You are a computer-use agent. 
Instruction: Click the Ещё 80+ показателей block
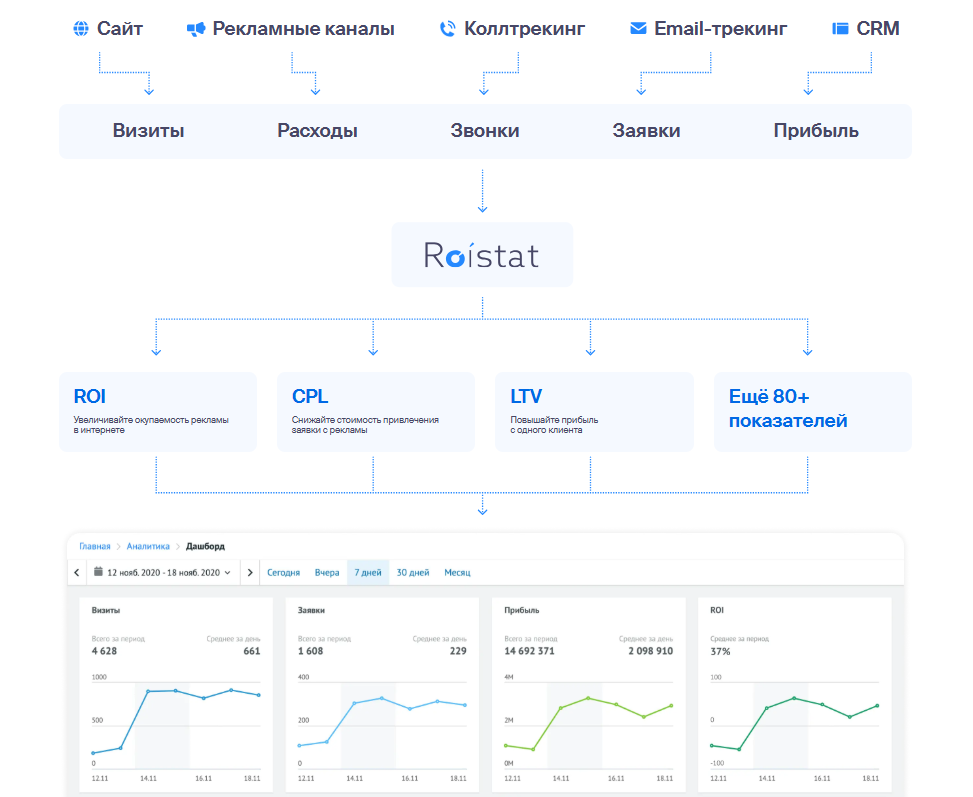(x=812, y=411)
